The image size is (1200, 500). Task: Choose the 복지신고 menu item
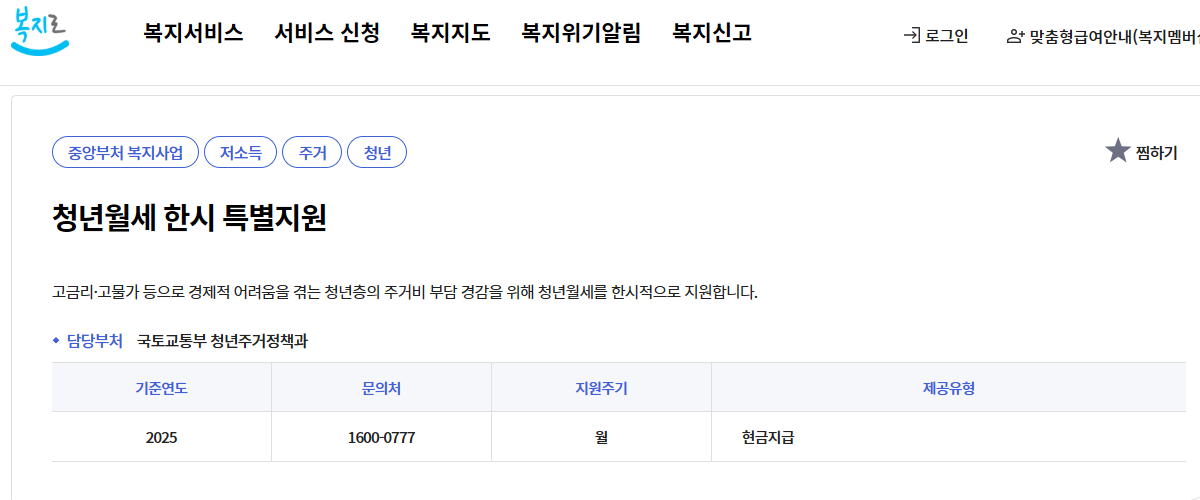(x=712, y=33)
